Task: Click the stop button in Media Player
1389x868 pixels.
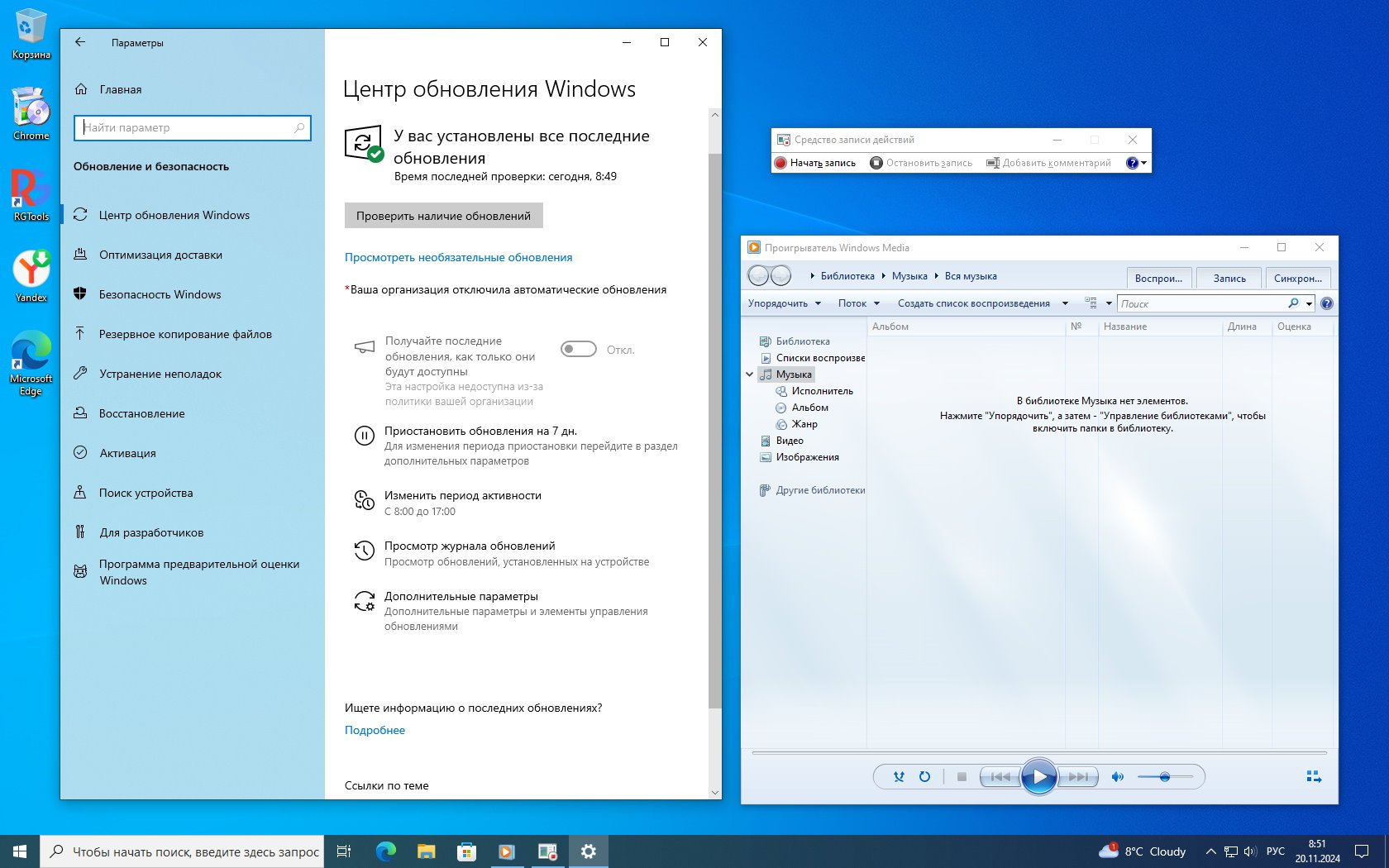Action: tap(962, 777)
